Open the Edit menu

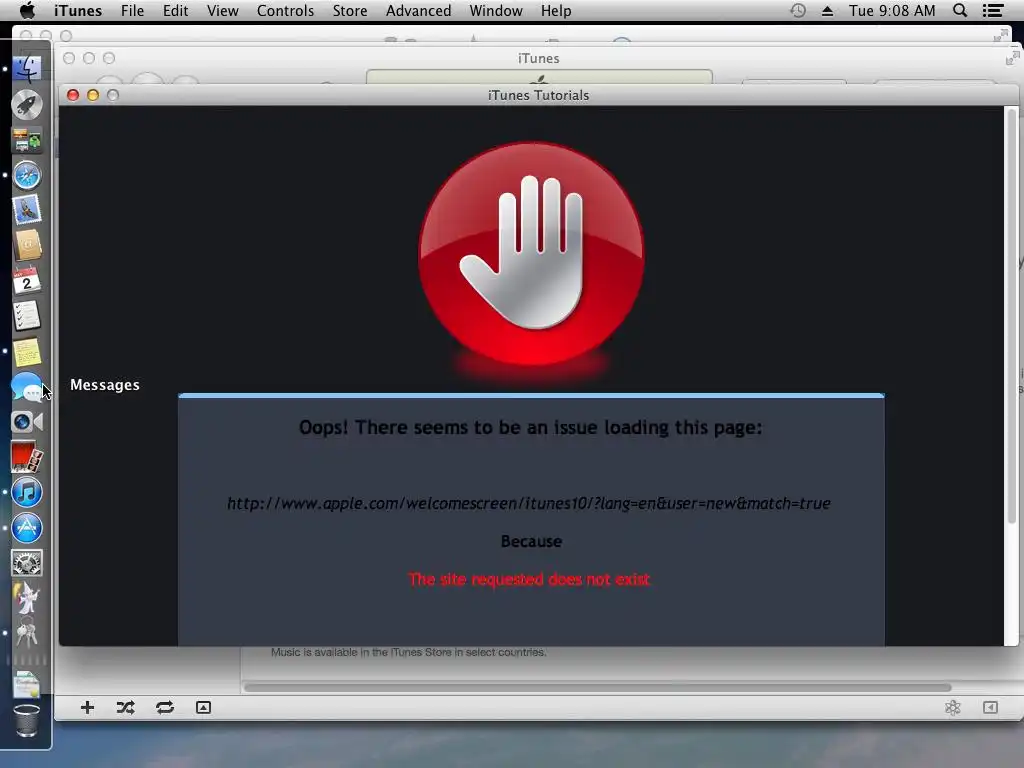pyautogui.click(x=175, y=11)
